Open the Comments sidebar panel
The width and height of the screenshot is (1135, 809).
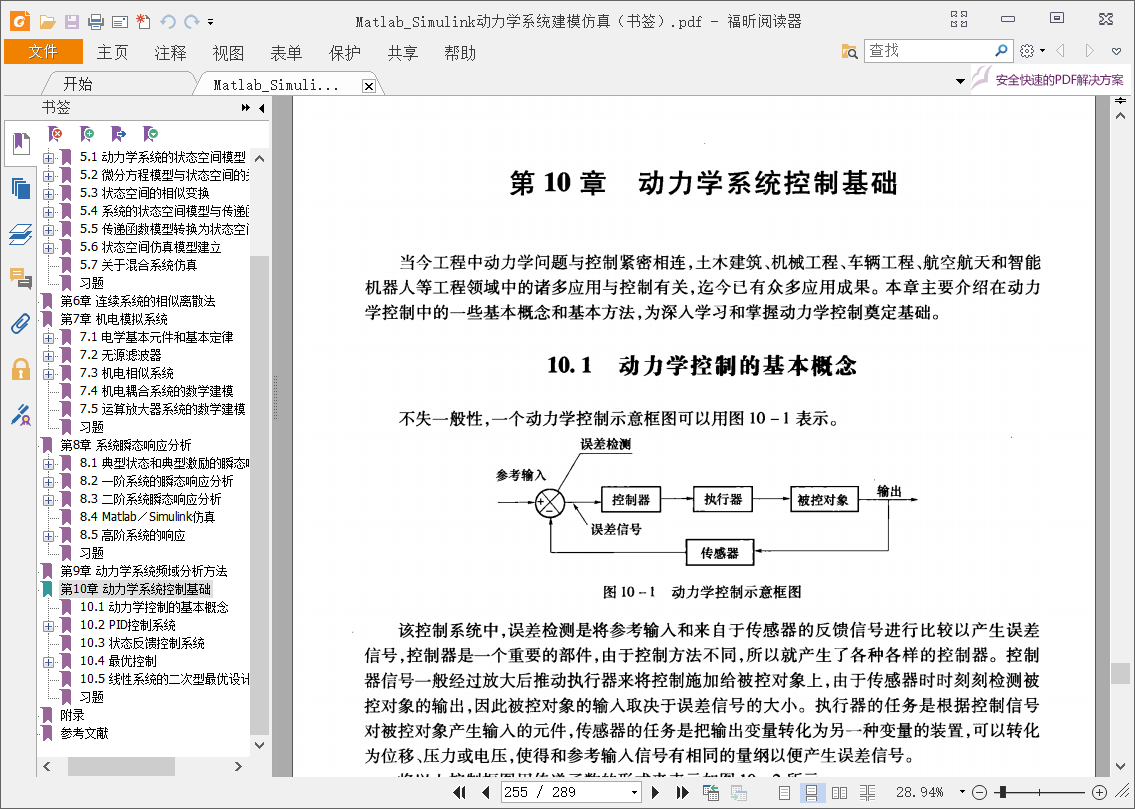point(21,278)
